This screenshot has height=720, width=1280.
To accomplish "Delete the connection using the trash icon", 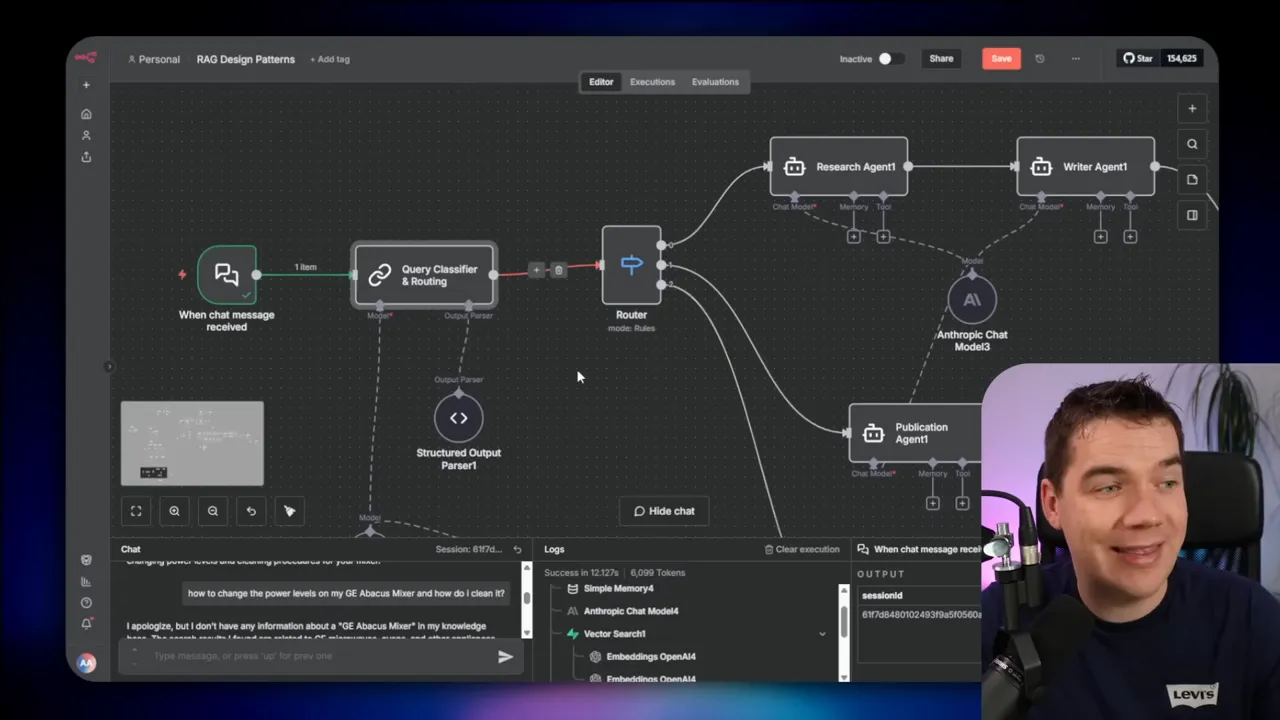I will [559, 270].
